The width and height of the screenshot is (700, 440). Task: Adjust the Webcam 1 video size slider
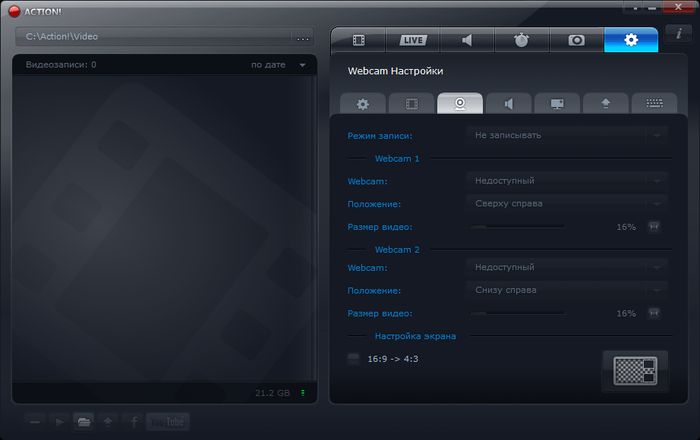[518, 227]
